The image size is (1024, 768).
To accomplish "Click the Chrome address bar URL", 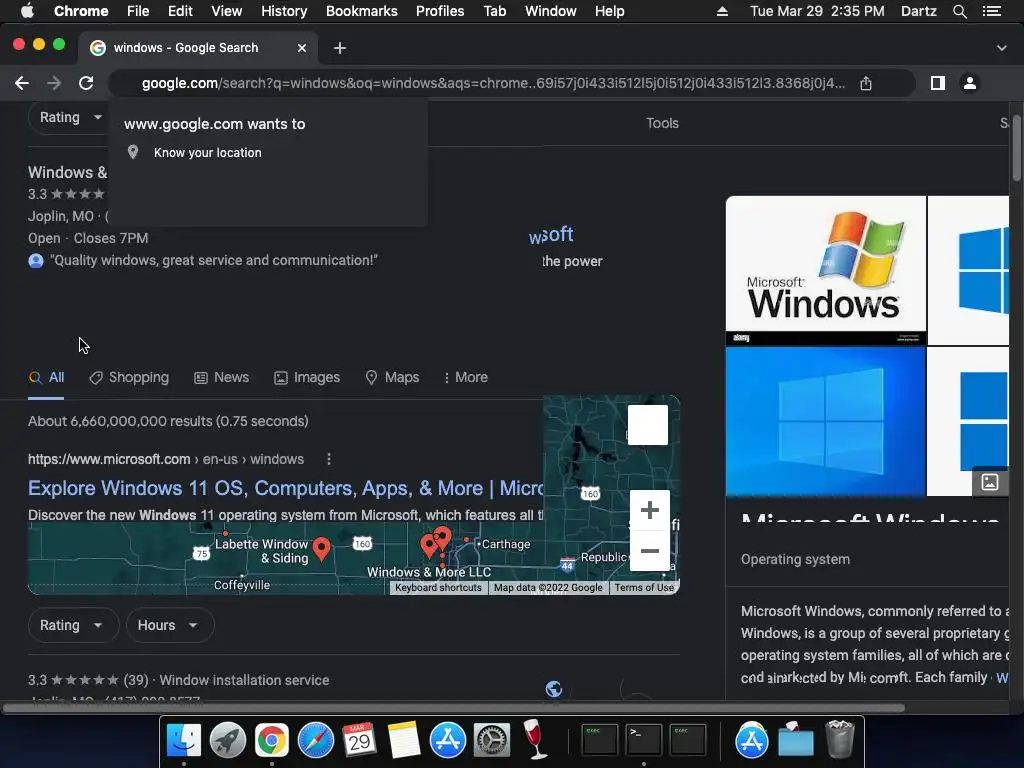I will 493,83.
